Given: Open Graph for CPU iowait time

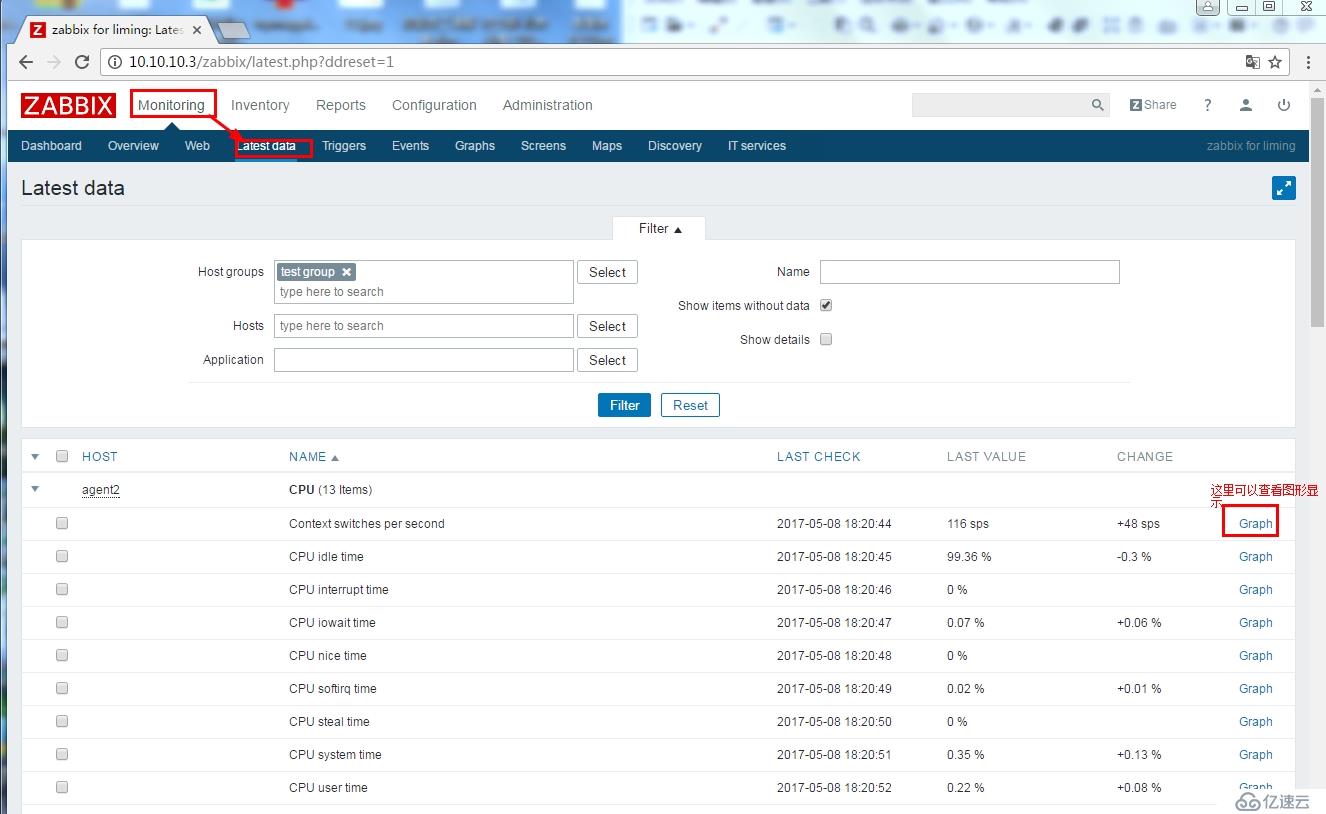Looking at the screenshot, I should click(1255, 622).
